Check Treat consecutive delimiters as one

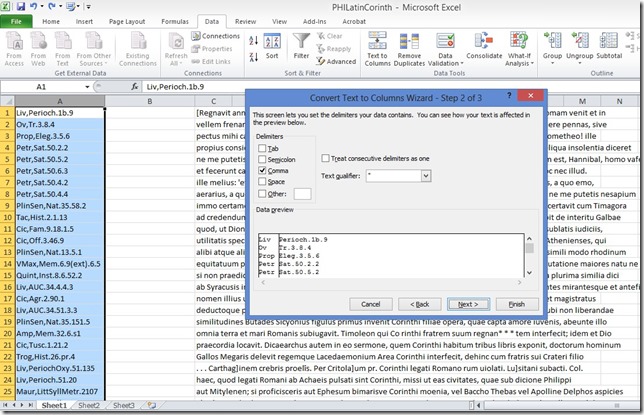click(326, 158)
